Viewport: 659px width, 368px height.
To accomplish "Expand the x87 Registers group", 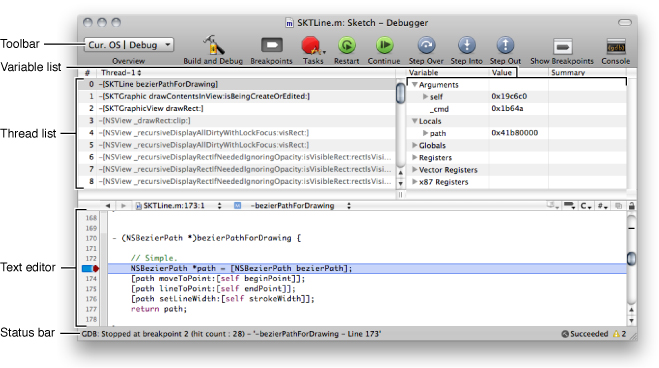I will tap(414, 182).
